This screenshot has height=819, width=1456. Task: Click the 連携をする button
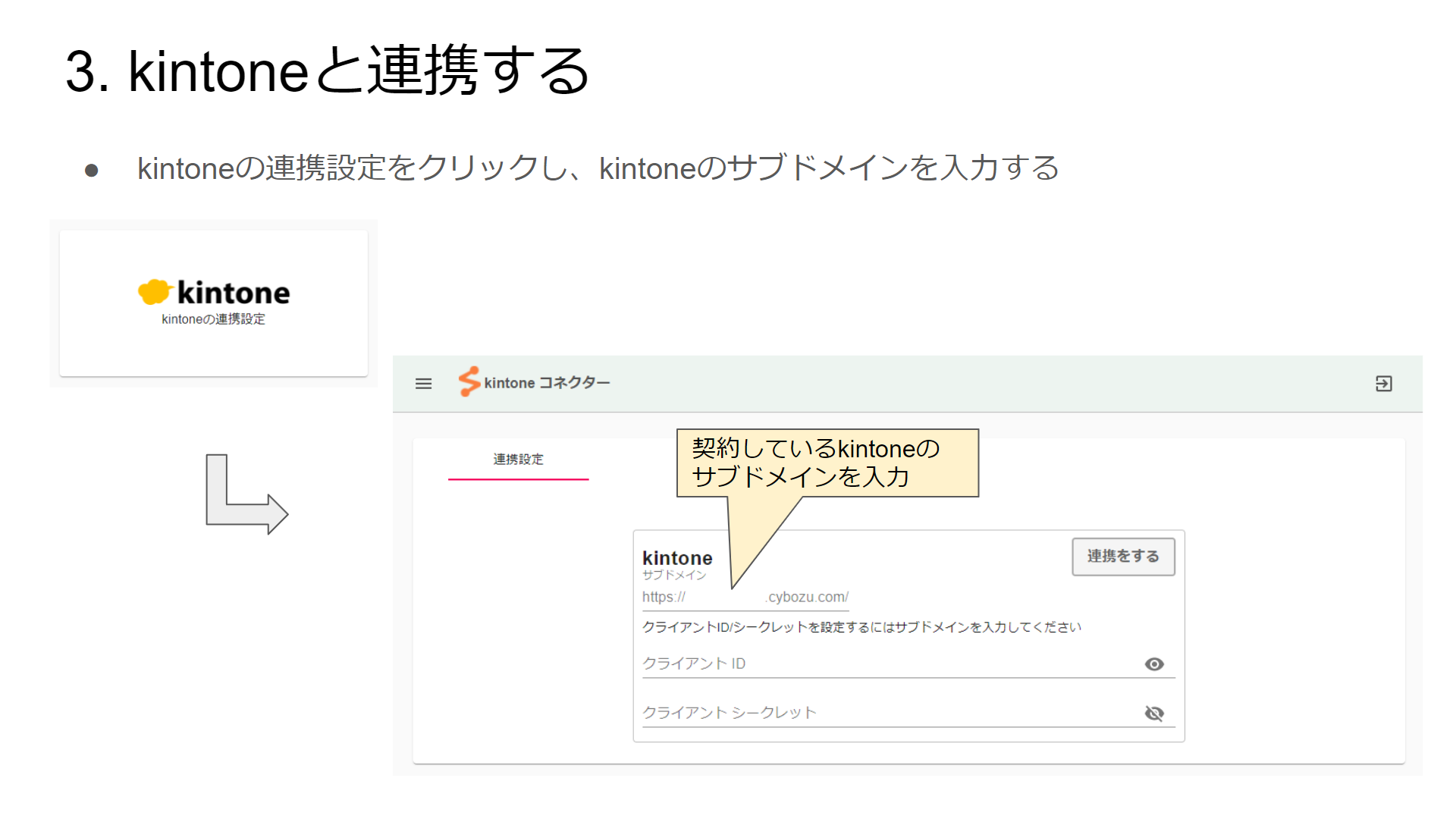[1123, 557]
